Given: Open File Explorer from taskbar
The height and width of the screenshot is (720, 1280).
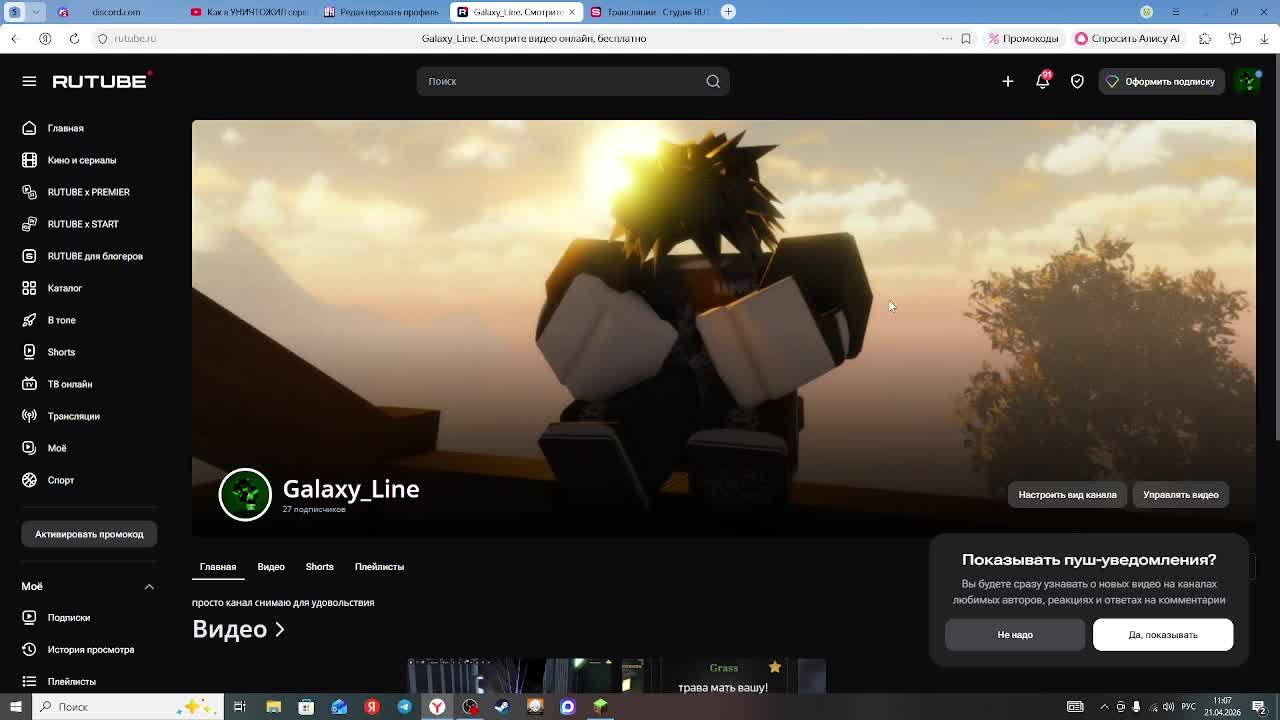Looking at the screenshot, I should point(273,707).
